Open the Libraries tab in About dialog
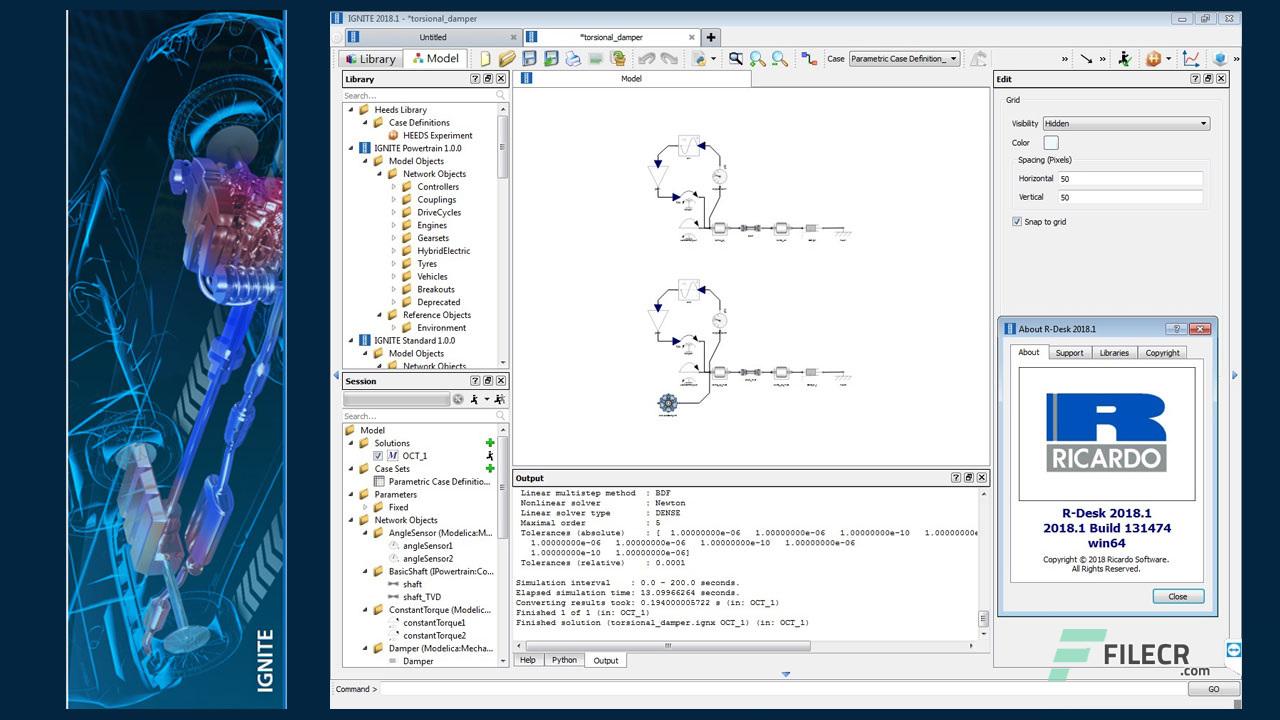 pyautogui.click(x=1114, y=353)
